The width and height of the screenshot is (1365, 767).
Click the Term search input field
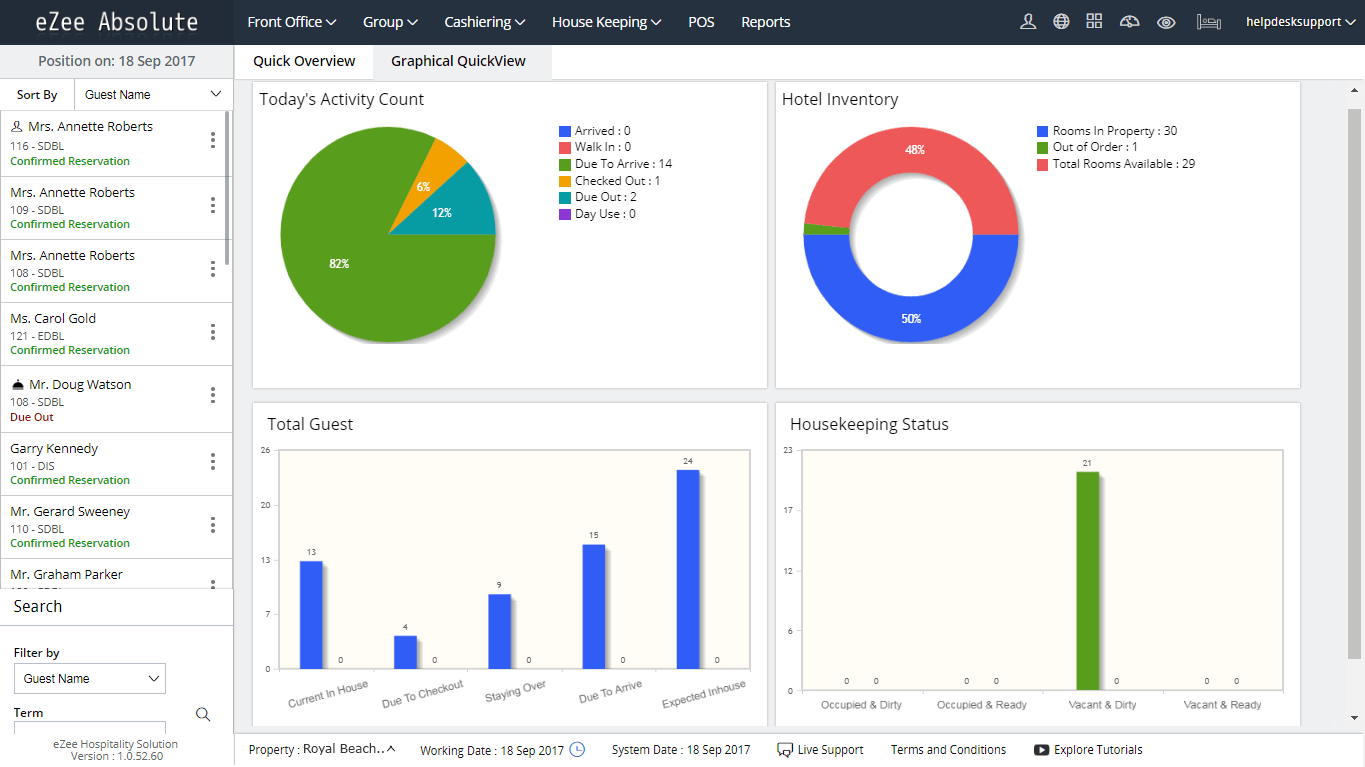point(90,728)
